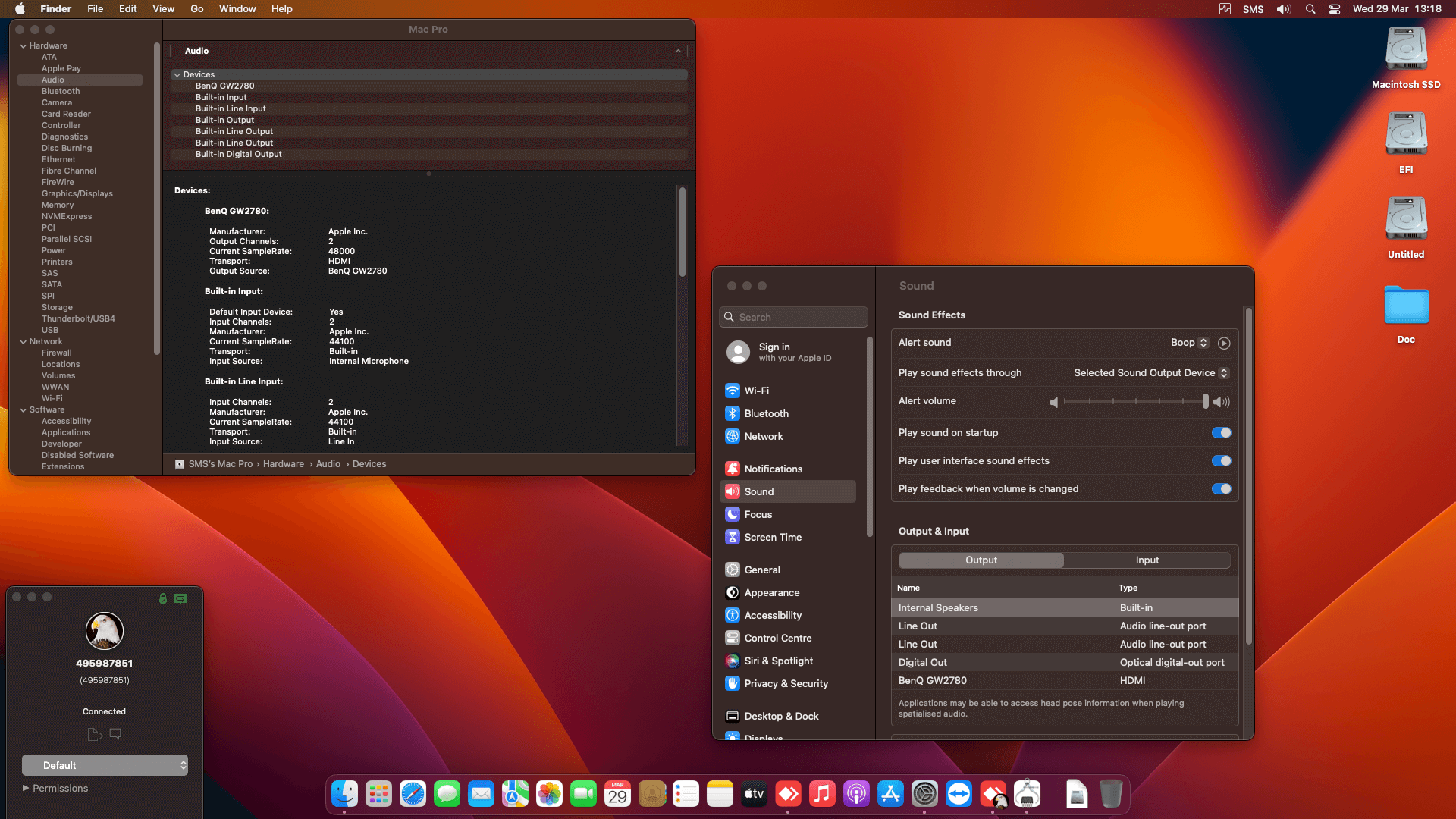Click Hardware in the System Information path bar
Viewport: 1456px width, 819px height.
(284, 464)
